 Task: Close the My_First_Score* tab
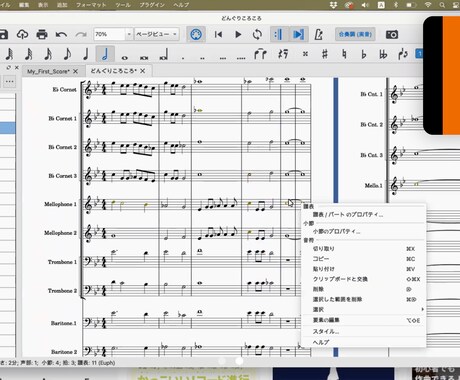tap(76, 71)
